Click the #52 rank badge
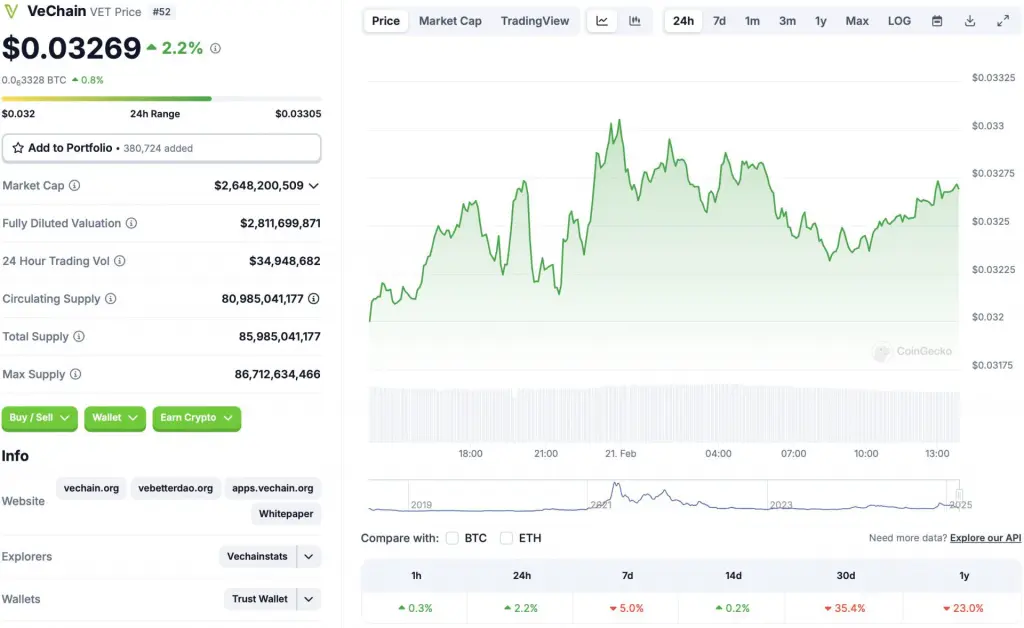 coord(161,12)
